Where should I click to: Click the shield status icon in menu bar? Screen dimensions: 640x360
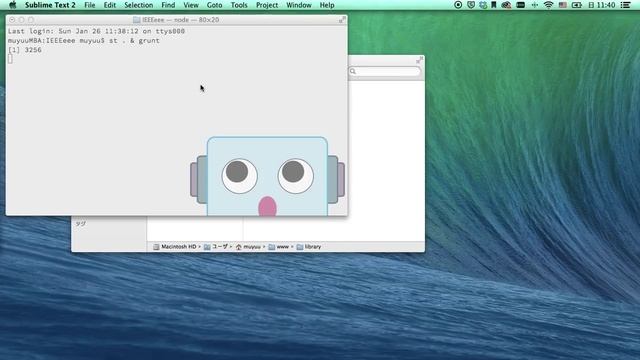click(x=471, y=5)
